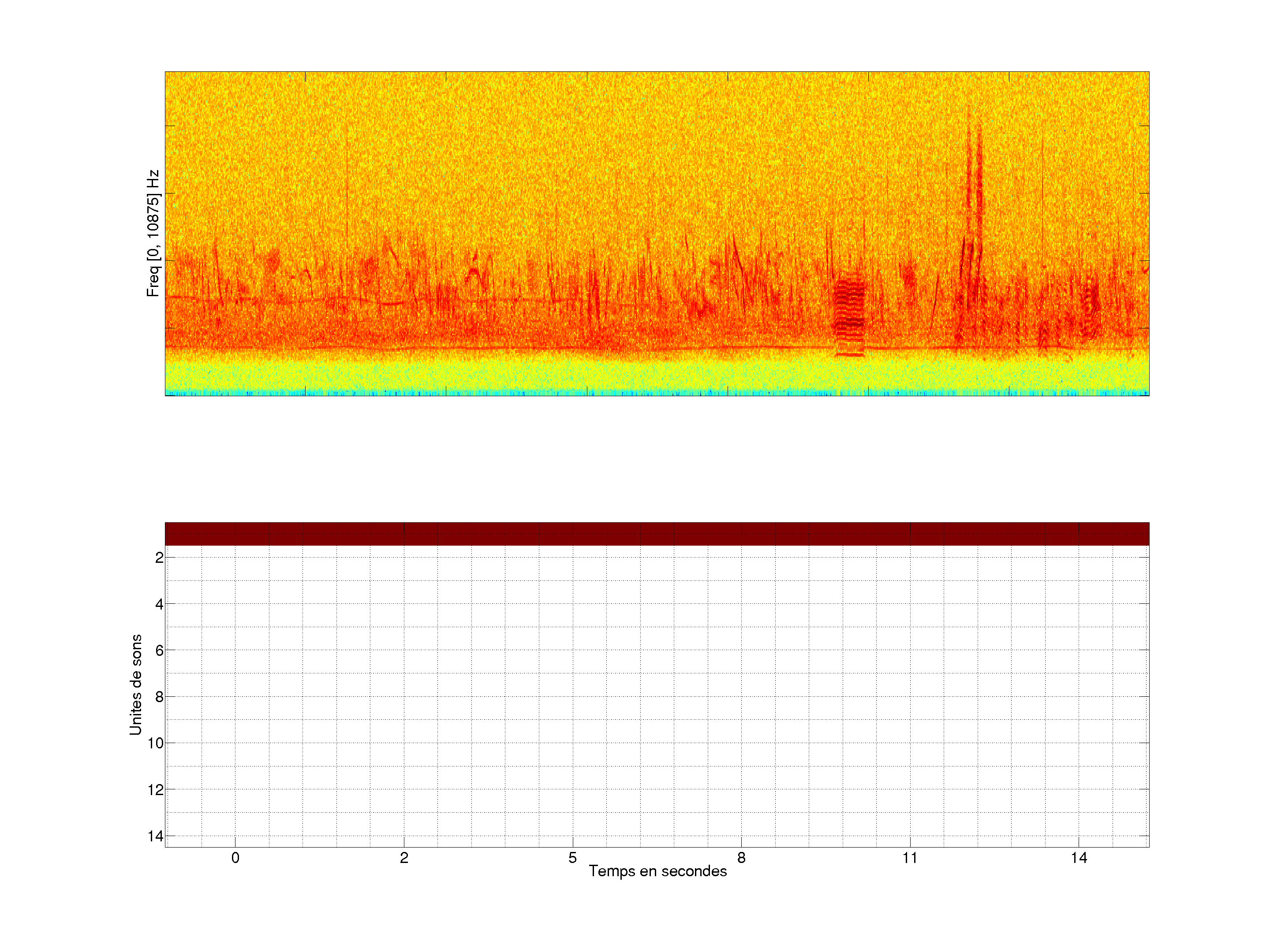The image size is (1270, 952).
Task: Click the x-axis tick label 14
Action: (x=1079, y=858)
